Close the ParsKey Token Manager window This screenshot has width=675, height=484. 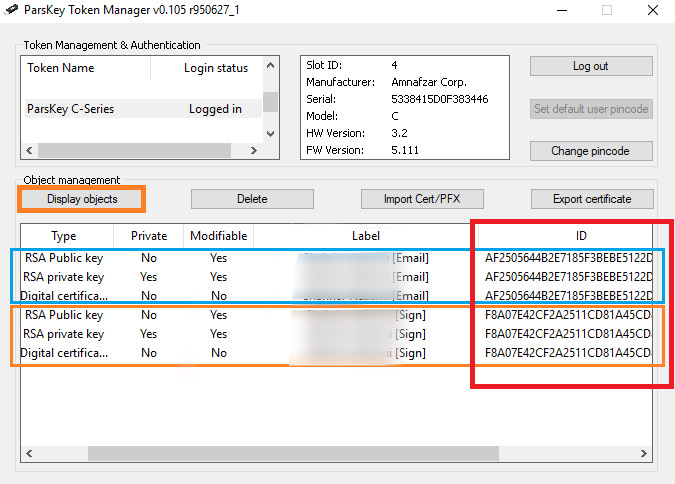coord(653,10)
